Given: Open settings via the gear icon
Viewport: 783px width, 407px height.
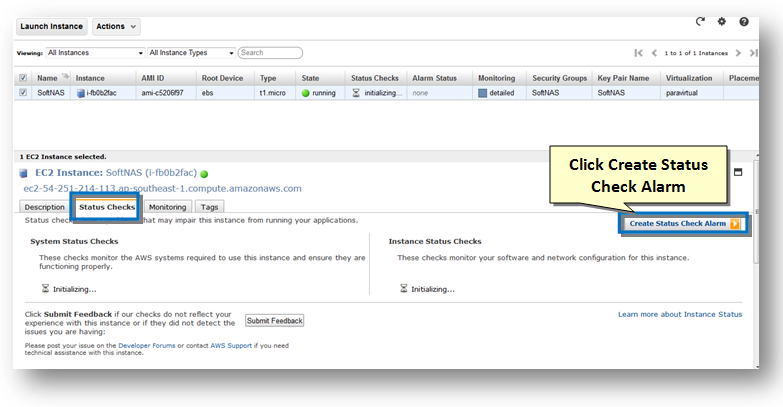Looking at the screenshot, I should pos(722,21).
